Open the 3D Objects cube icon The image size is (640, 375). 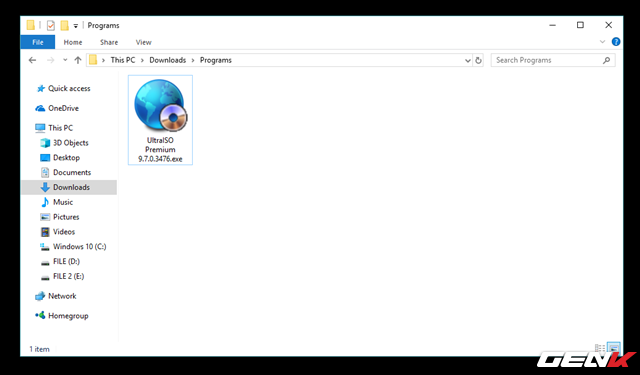pyautogui.click(x=45, y=143)
